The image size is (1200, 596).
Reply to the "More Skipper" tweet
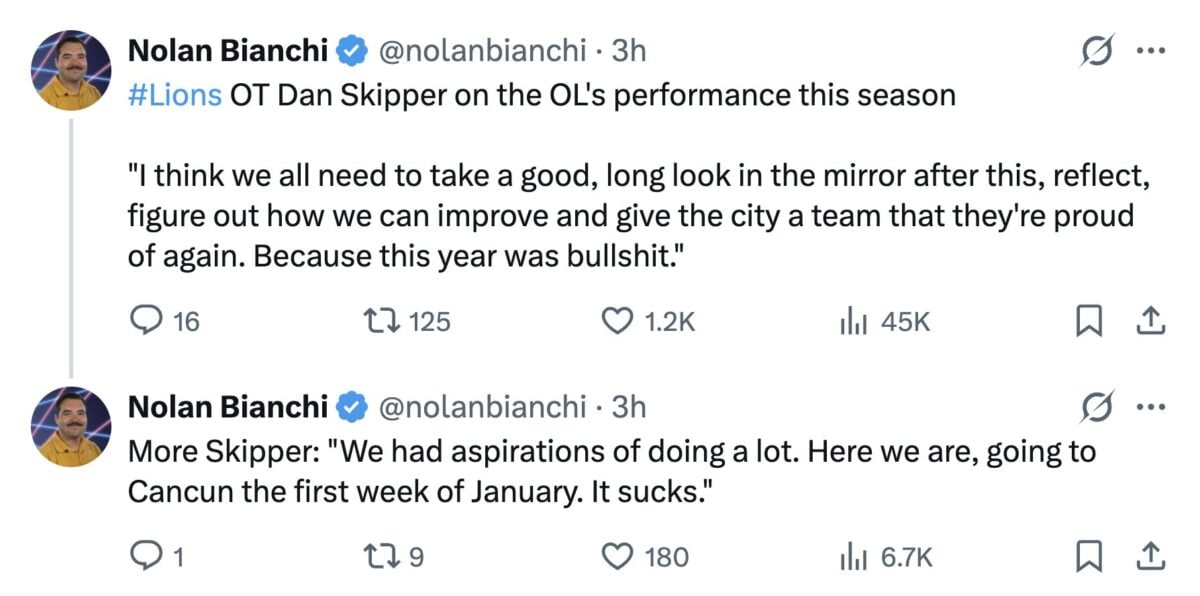coord(147,556)
